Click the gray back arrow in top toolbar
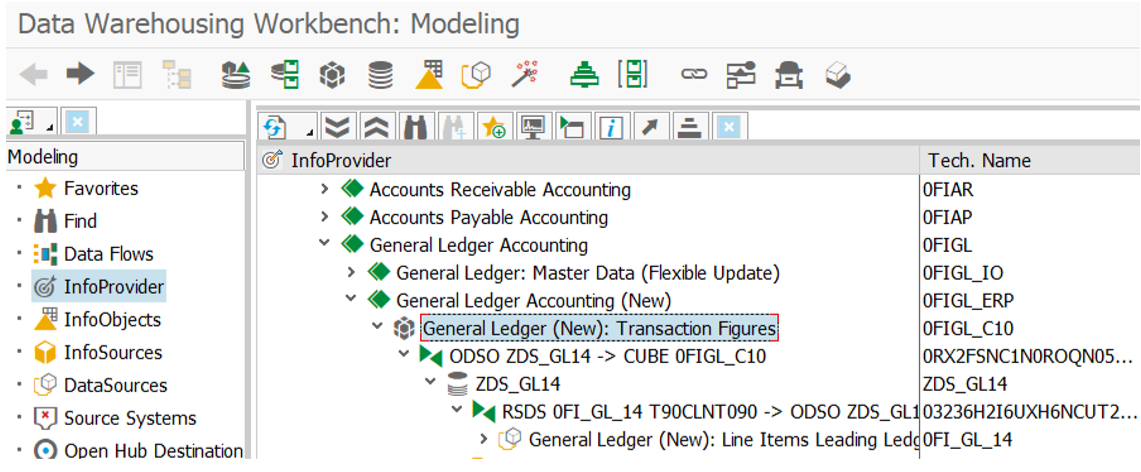 [33, 73]
